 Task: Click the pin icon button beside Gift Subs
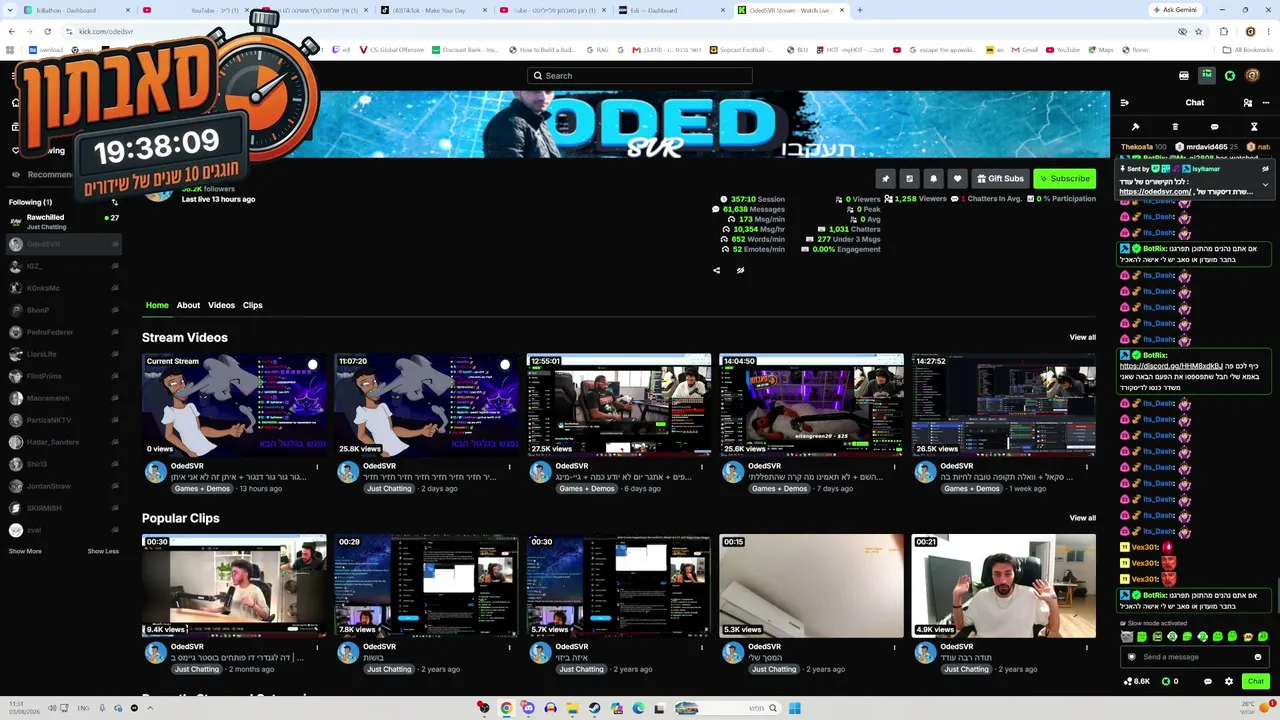[x=885, y=179]
